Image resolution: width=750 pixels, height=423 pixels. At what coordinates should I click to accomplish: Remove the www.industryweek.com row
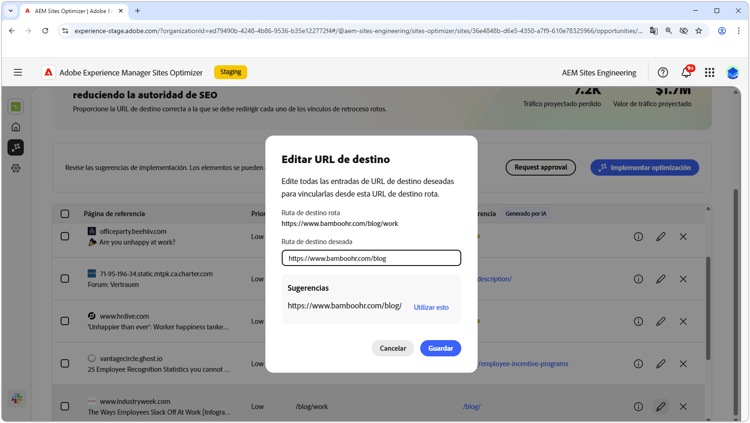[683, 406]
